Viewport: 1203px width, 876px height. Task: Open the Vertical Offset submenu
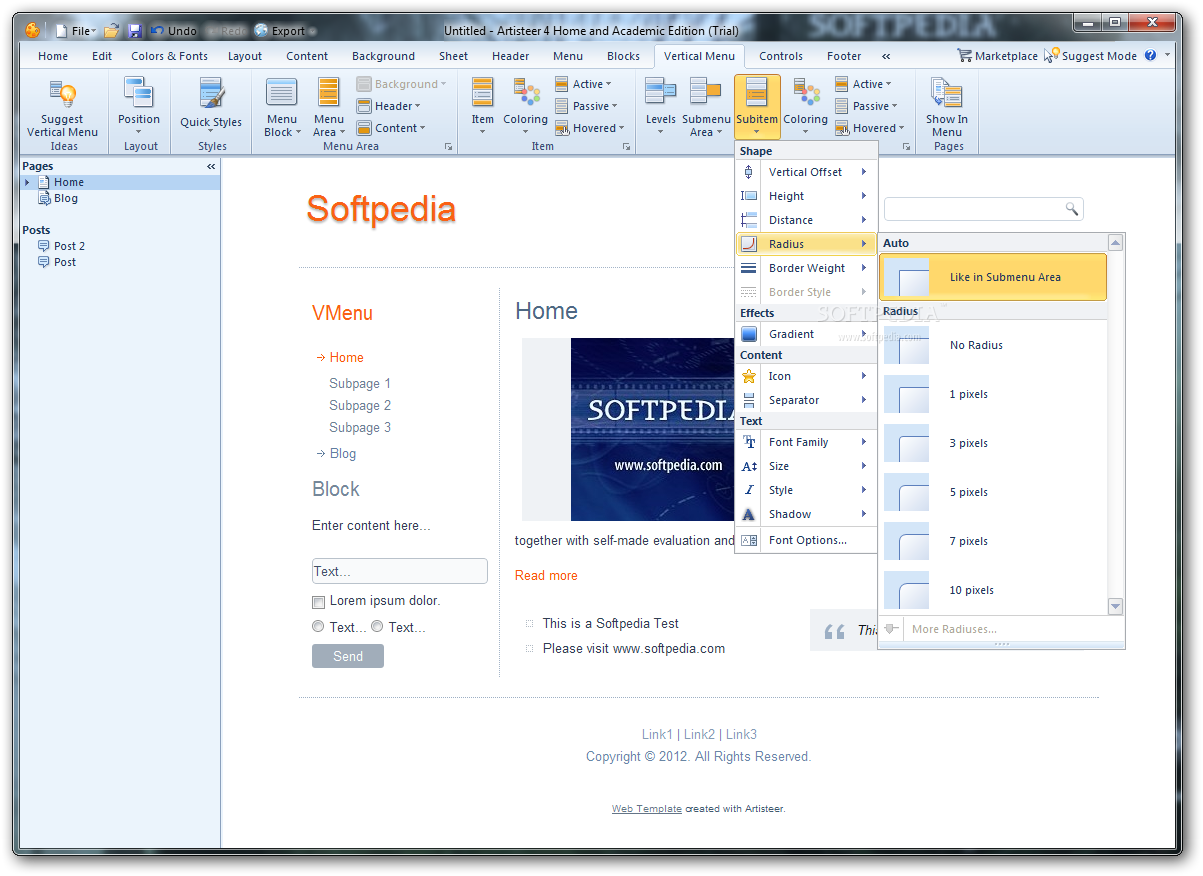pos(806,172)
